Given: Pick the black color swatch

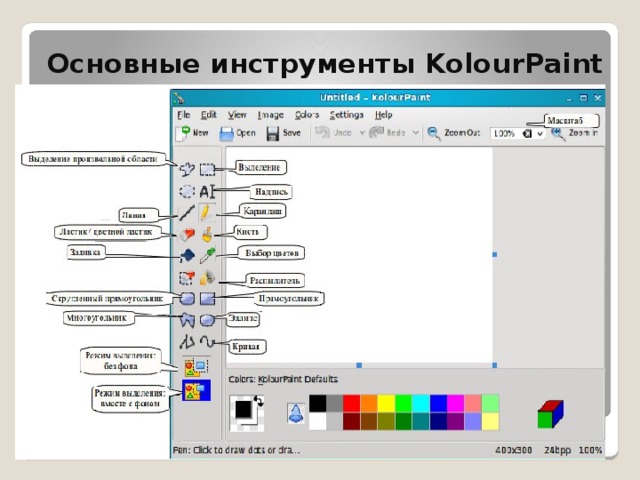Looking at the screenshot, I should pyautogui.click(x=318, y=403).
